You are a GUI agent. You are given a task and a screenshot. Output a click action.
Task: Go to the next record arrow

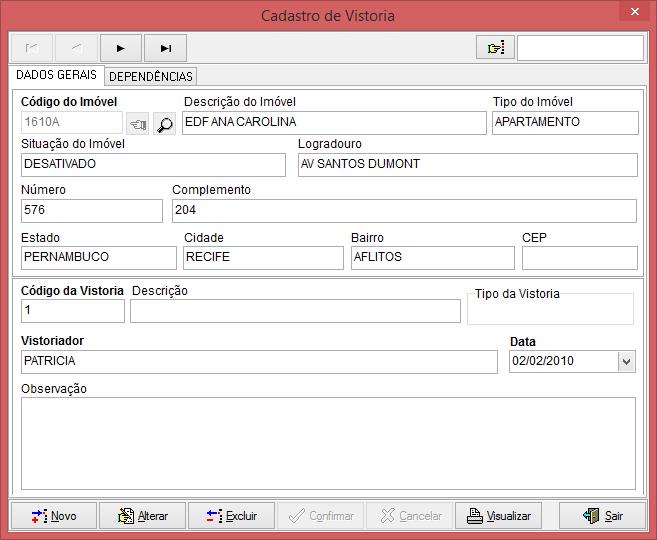[121, 48]
